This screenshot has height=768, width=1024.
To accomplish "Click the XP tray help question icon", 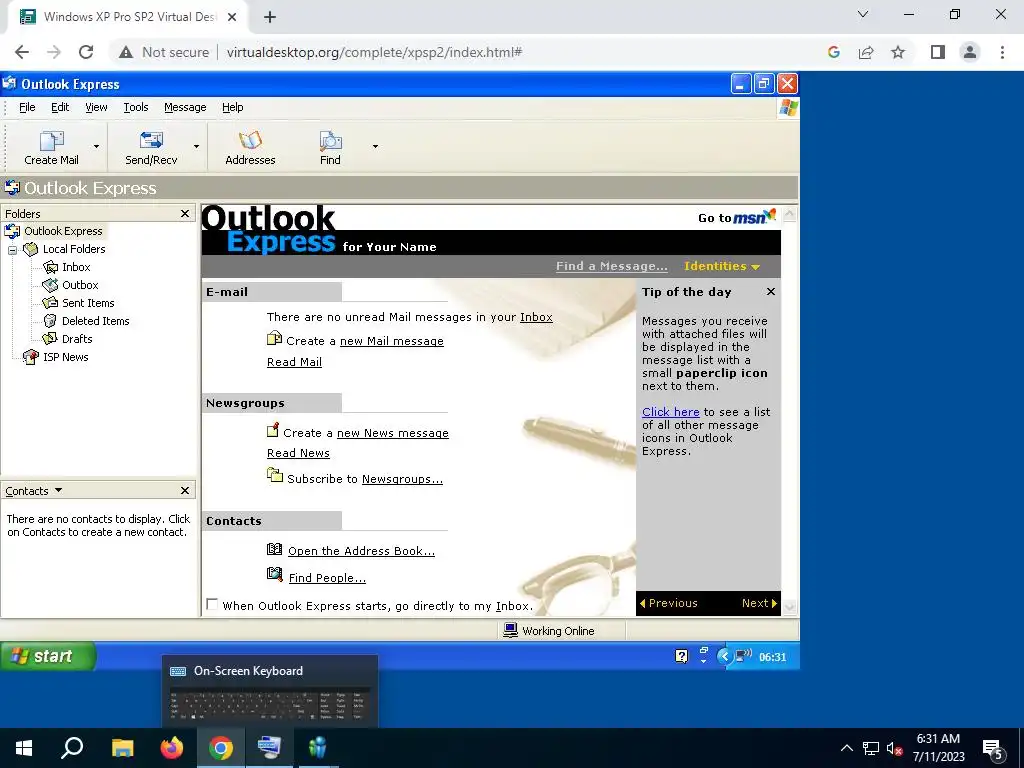I will click(x=681, y=656).
